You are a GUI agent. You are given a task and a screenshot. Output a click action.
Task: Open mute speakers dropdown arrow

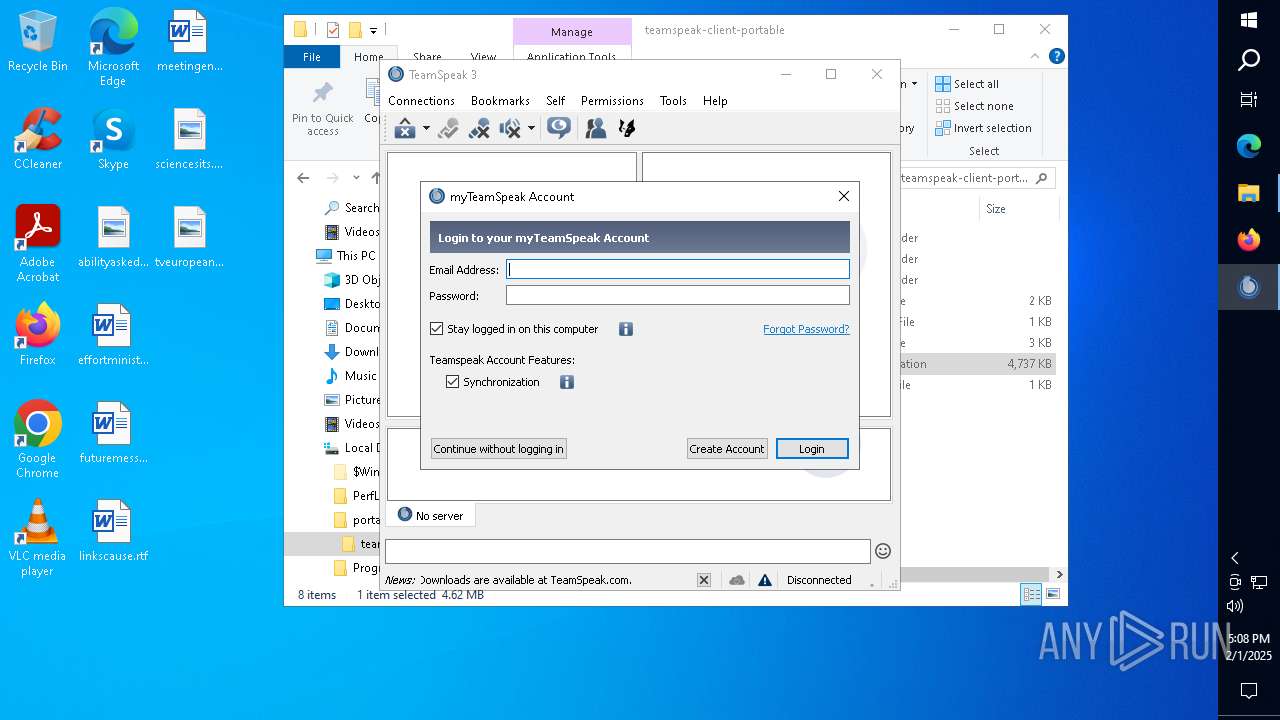click(531, 128)
